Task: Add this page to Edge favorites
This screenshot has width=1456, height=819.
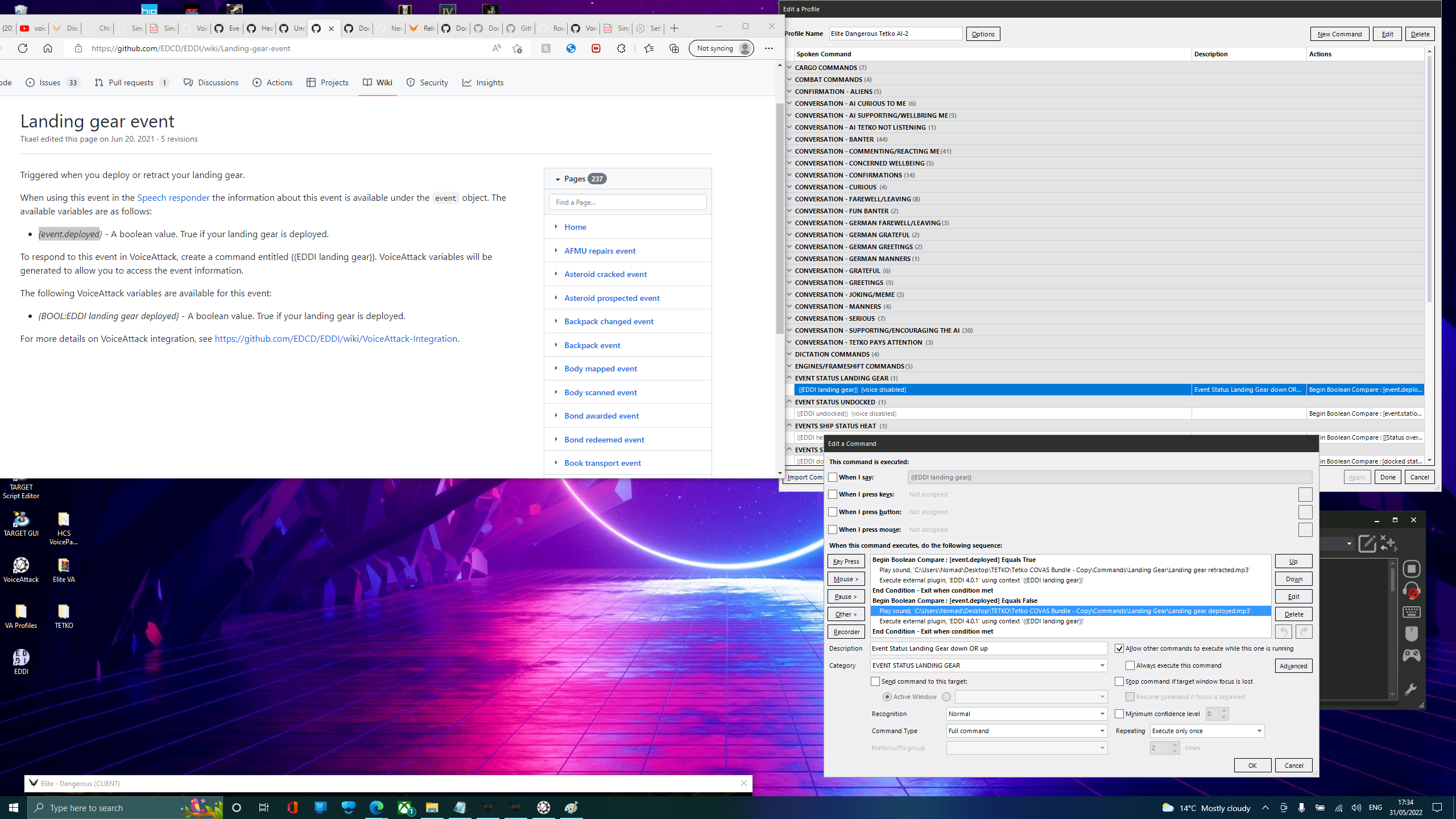Action: click(x=517, y=48)
